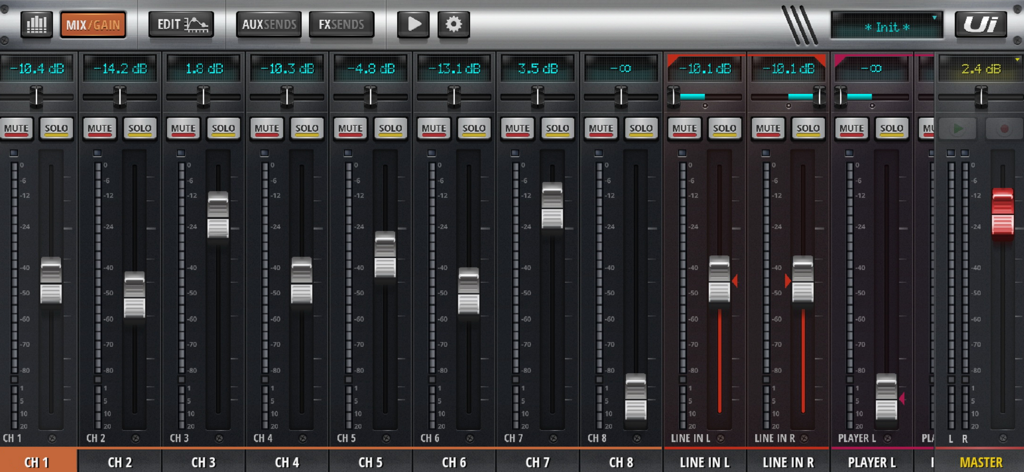1024x472 pixels.
Task: Open FX SENDS view
Action: click(x=342, y=25)
